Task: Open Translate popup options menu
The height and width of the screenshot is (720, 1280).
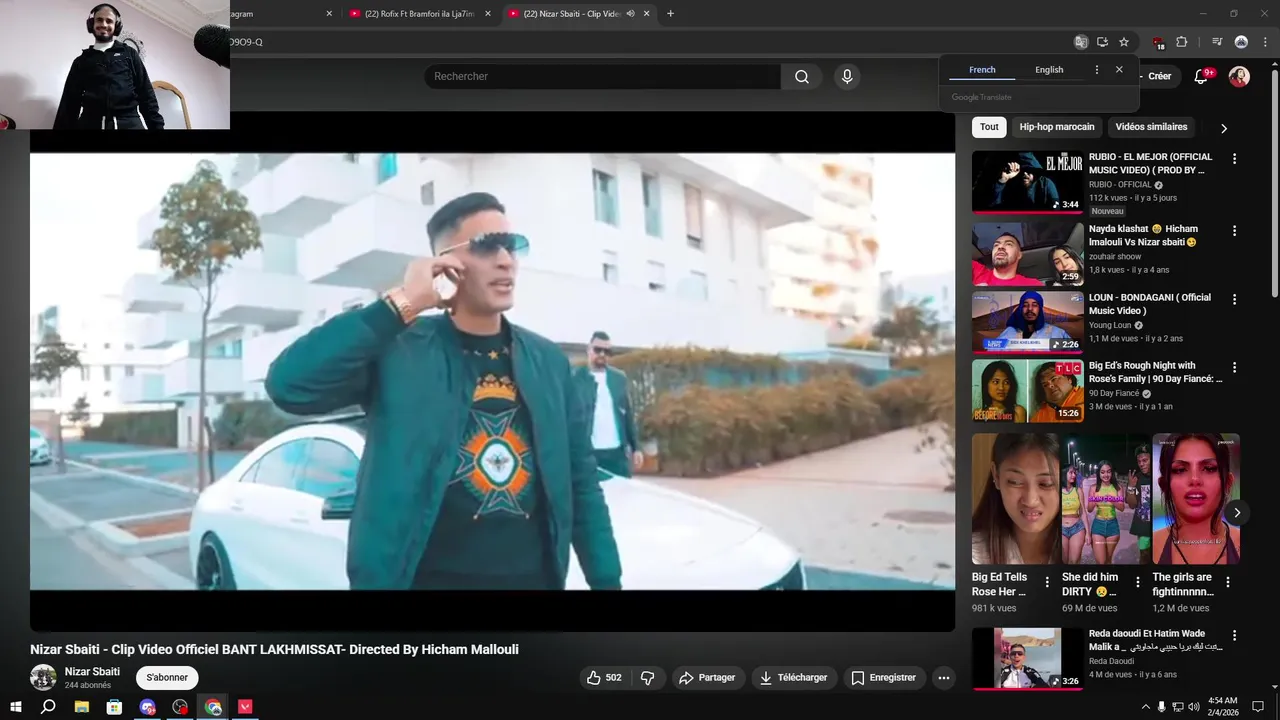Action: click(1097, 70)
